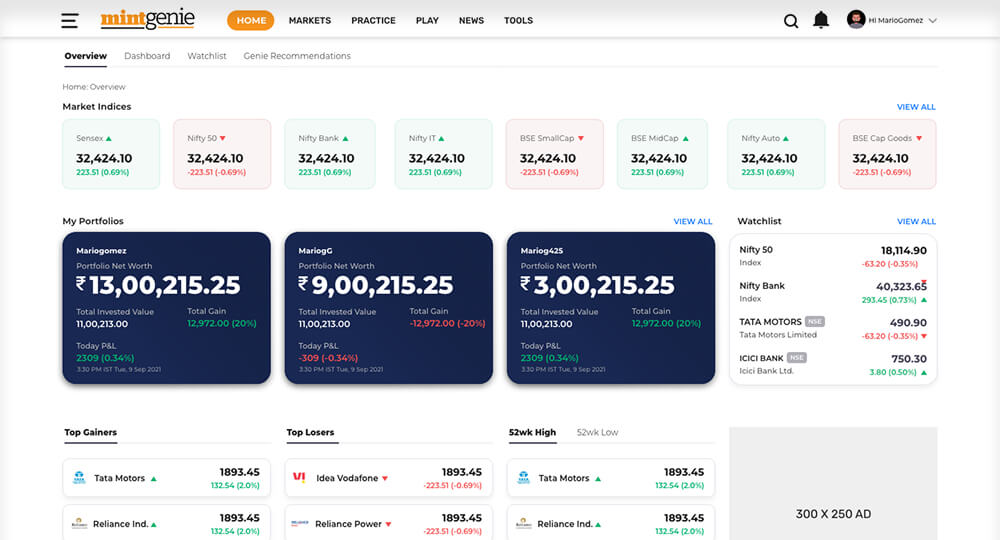Click Reliance Ind. logo in Top Gainers
Viewport: 1000px width, 540px height.
pyautogui.click(x=80, y=524)
